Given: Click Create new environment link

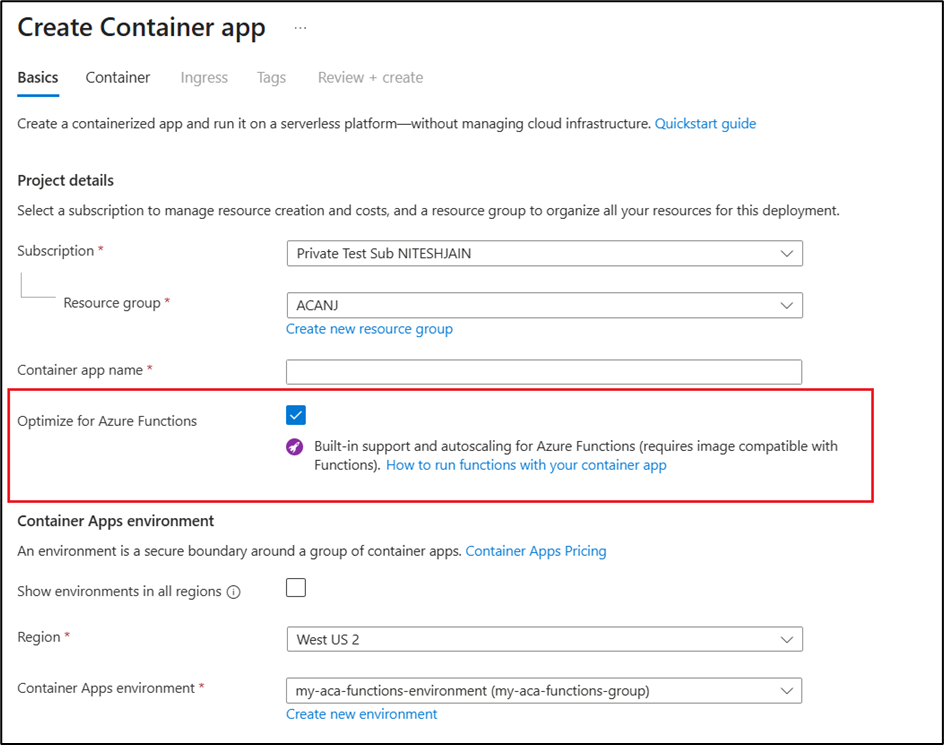Looking at the screenshot, I should tap(361, 714).
